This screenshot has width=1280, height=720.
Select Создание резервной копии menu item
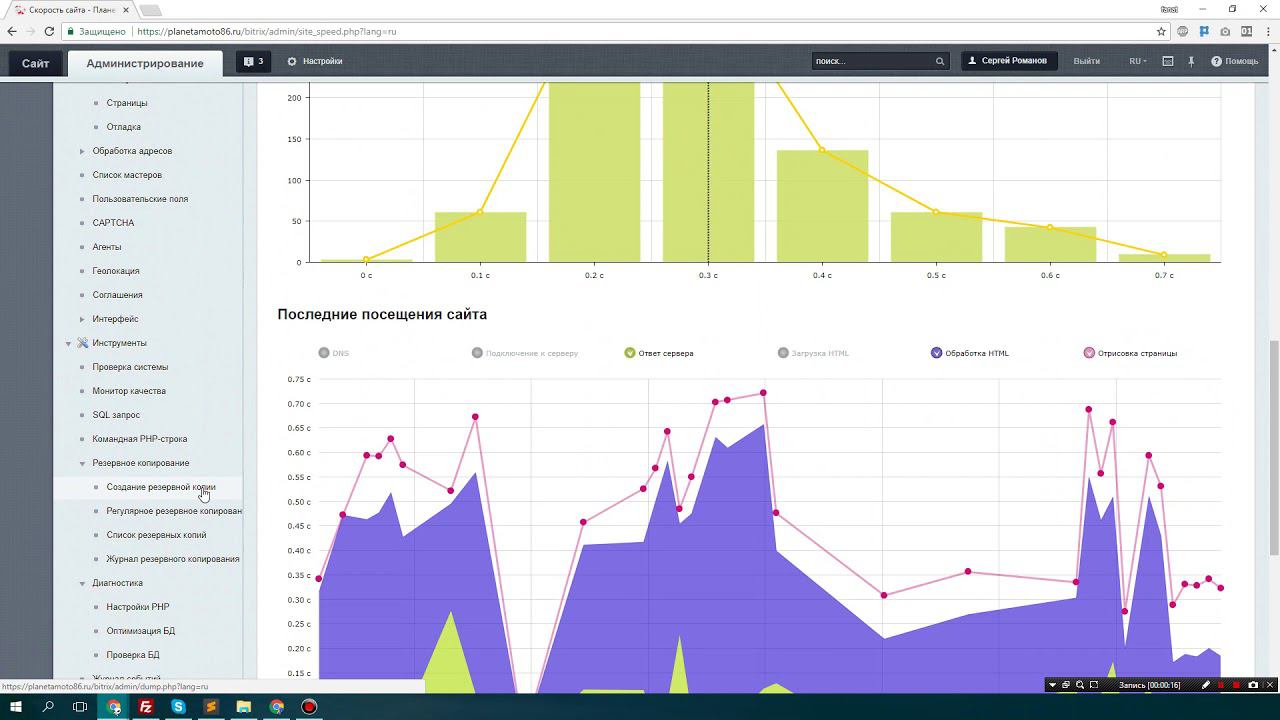pyautogui.click(x=161, y=487)
